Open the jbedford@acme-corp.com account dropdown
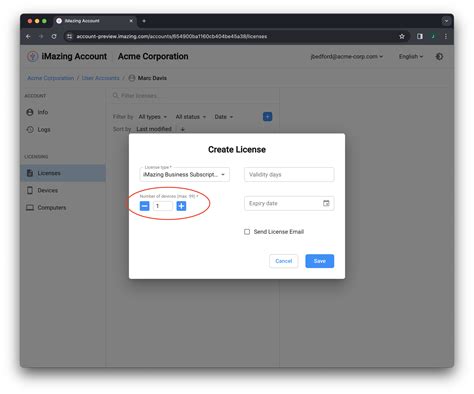This screenshot has height=394, width=474. tap(347, 57)
